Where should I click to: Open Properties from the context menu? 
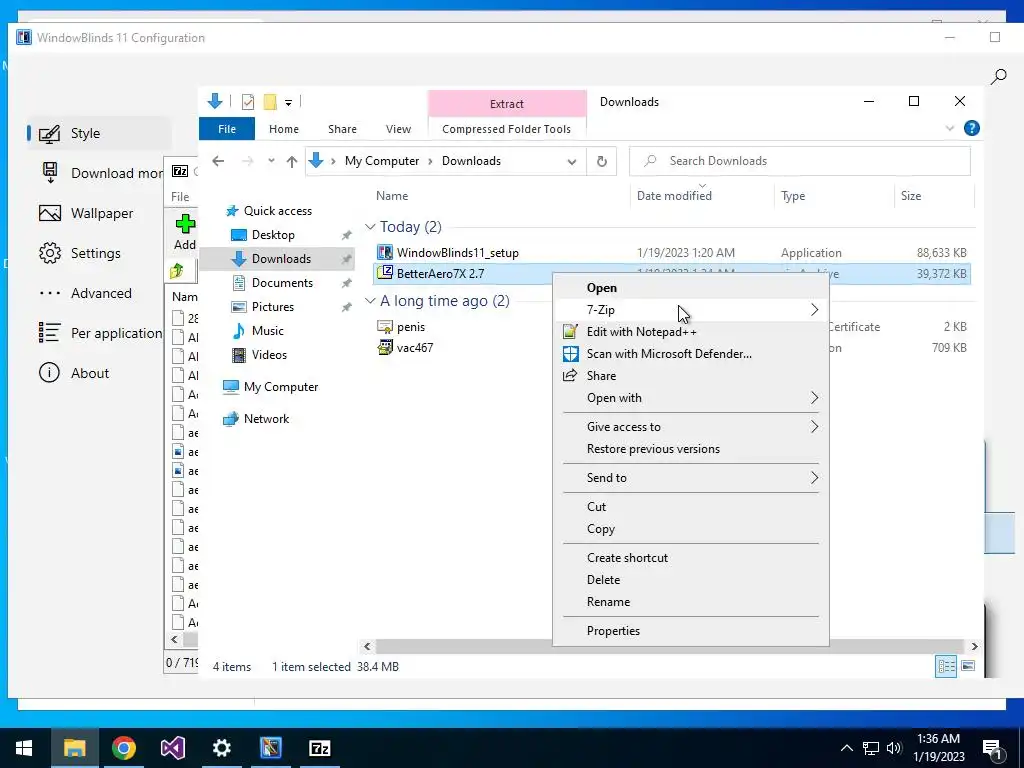point(691,631)
